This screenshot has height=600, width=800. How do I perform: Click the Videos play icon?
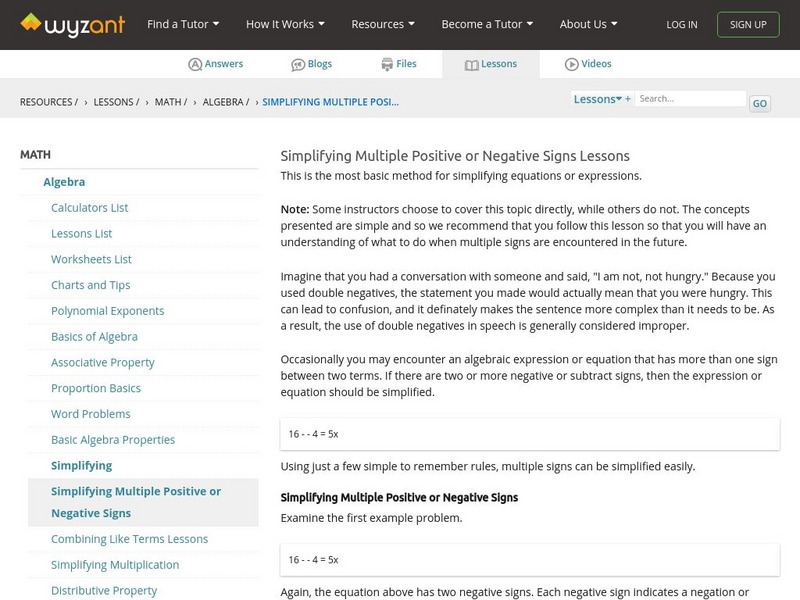[572, 64]
